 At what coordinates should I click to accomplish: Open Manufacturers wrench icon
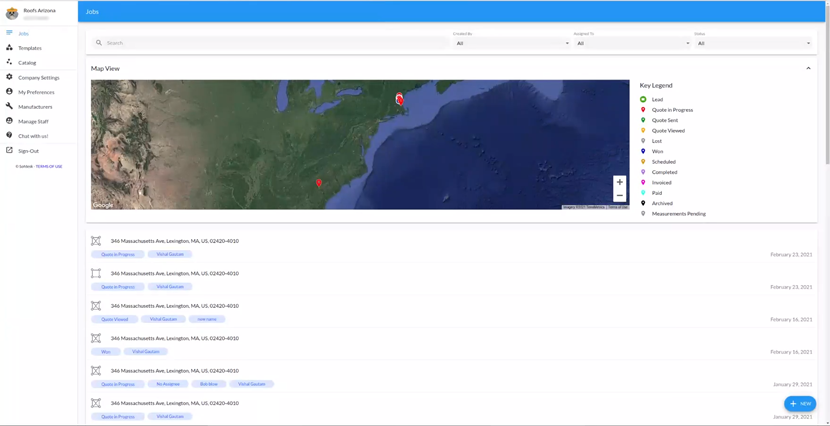[x=10, y=106]
